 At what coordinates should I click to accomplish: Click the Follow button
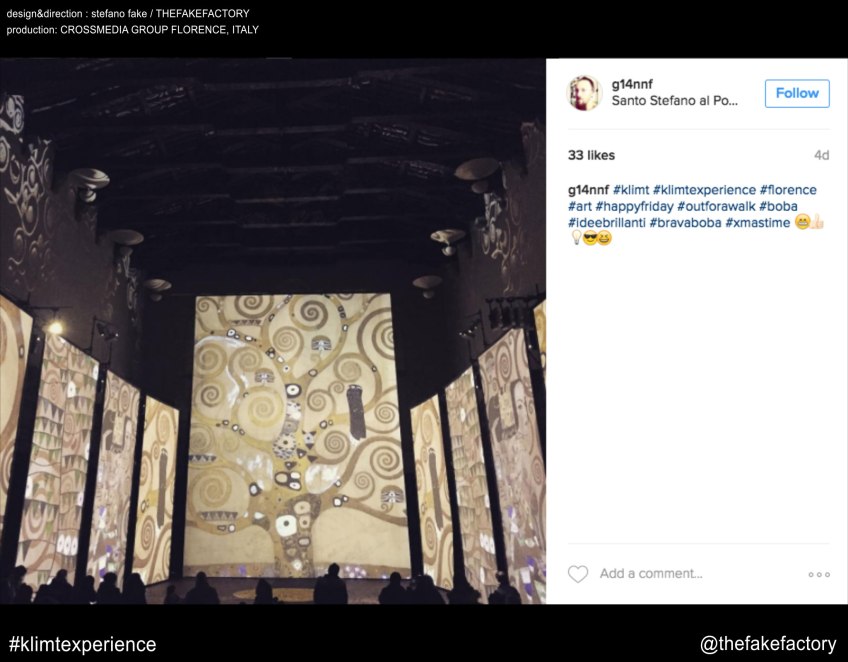[797, 93]
